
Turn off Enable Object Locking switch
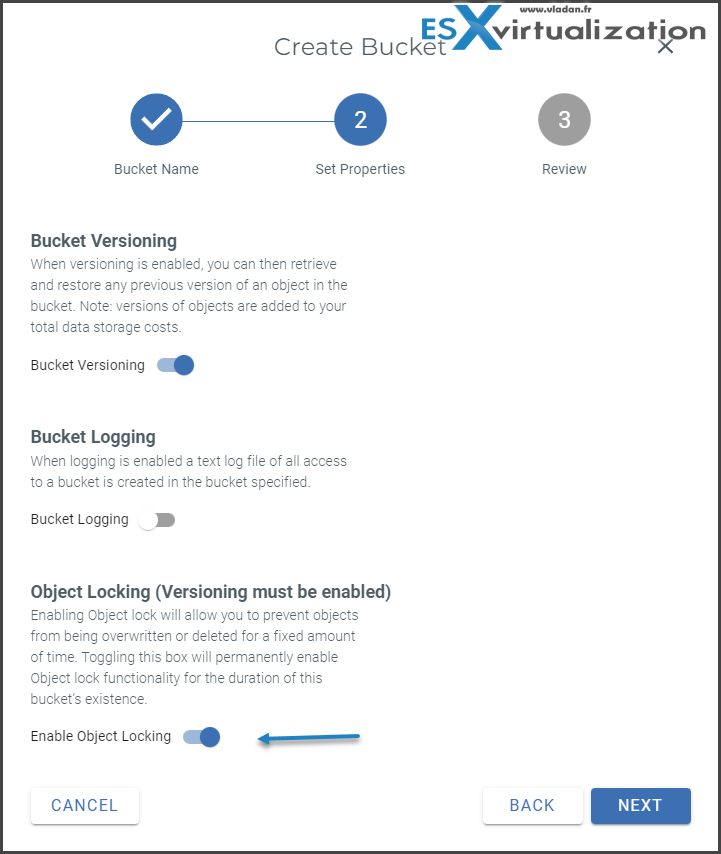pos(201,737)
